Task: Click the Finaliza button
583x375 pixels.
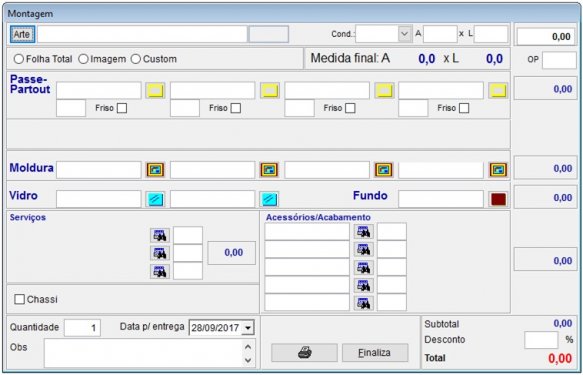Action: [375, 352]
